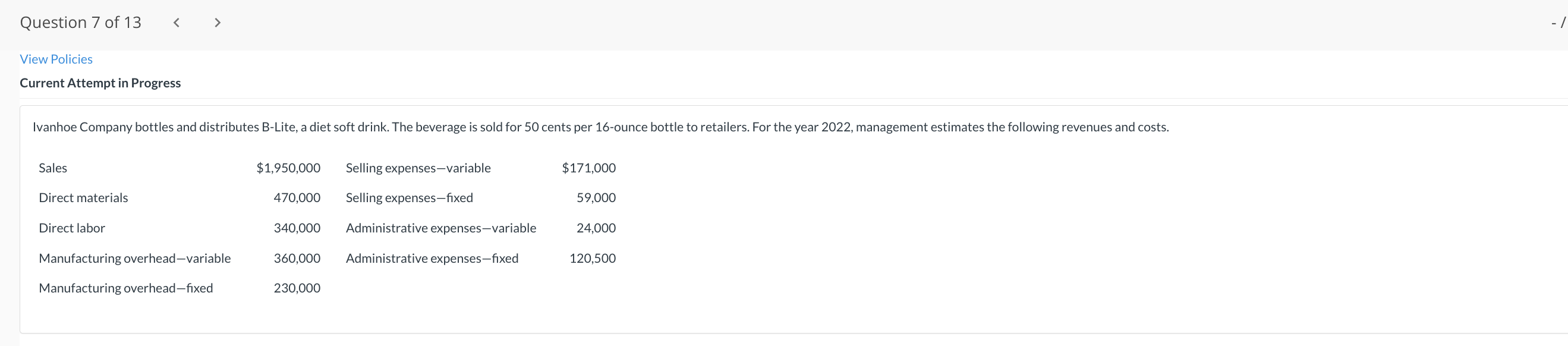Image resolution: width=1568 pixels, height=346 pixels.
Task: Go to the previous question arrow
Action: tap(177, 23)
